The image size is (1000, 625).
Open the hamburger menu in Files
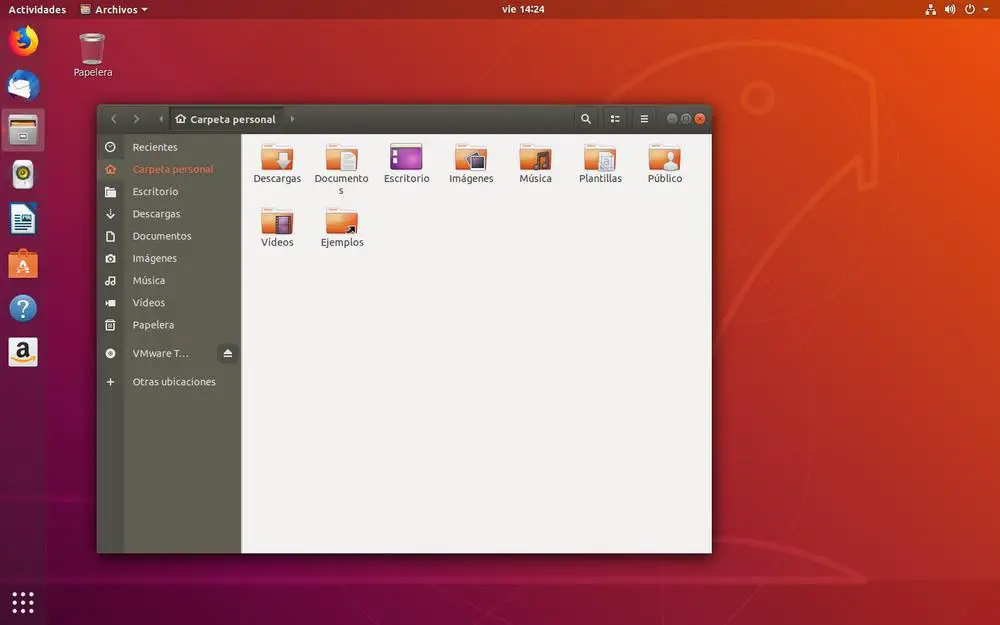[x=644, y=119]
